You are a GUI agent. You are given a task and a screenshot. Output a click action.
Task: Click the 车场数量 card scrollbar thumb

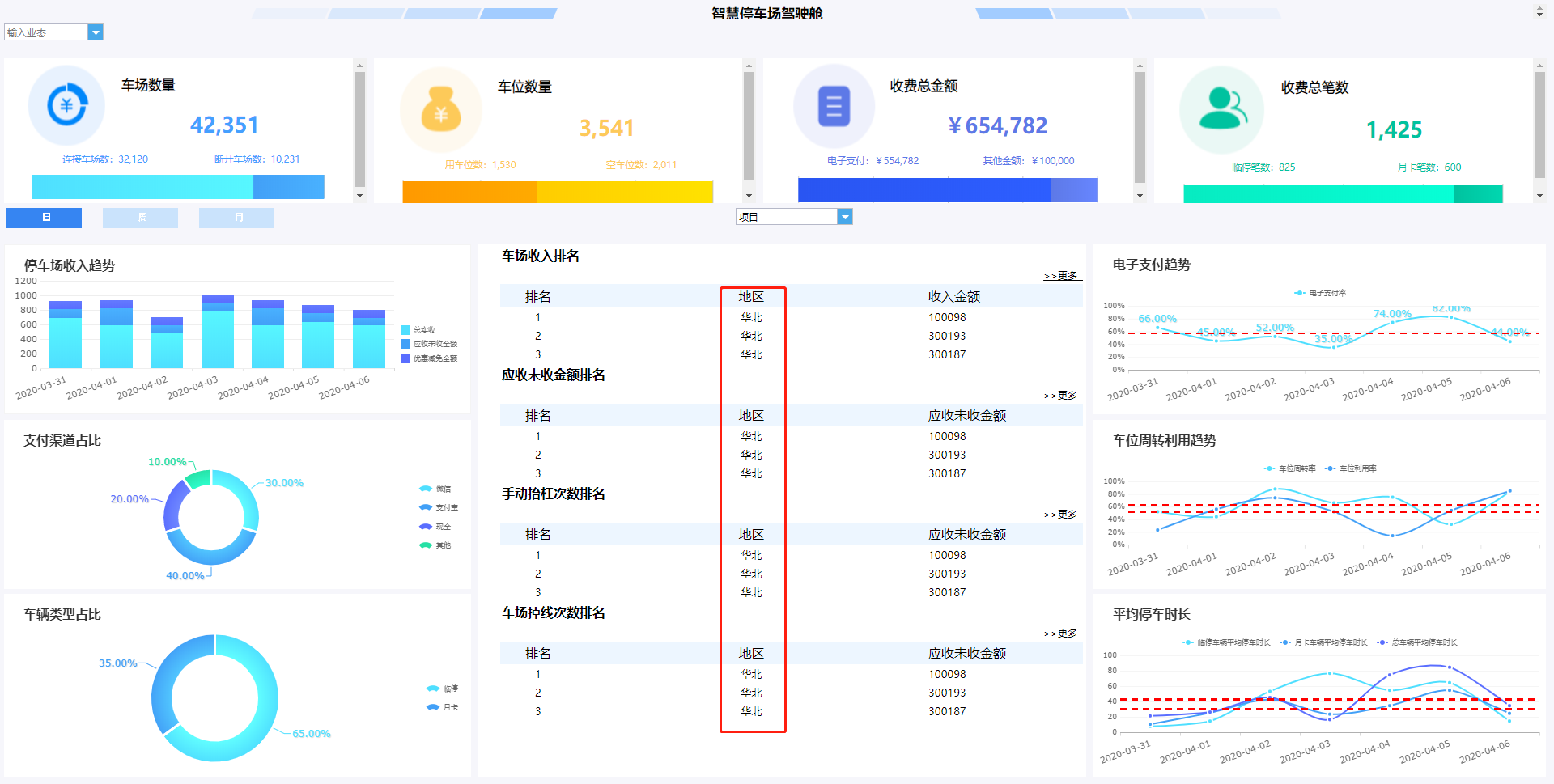click(359, 129)
